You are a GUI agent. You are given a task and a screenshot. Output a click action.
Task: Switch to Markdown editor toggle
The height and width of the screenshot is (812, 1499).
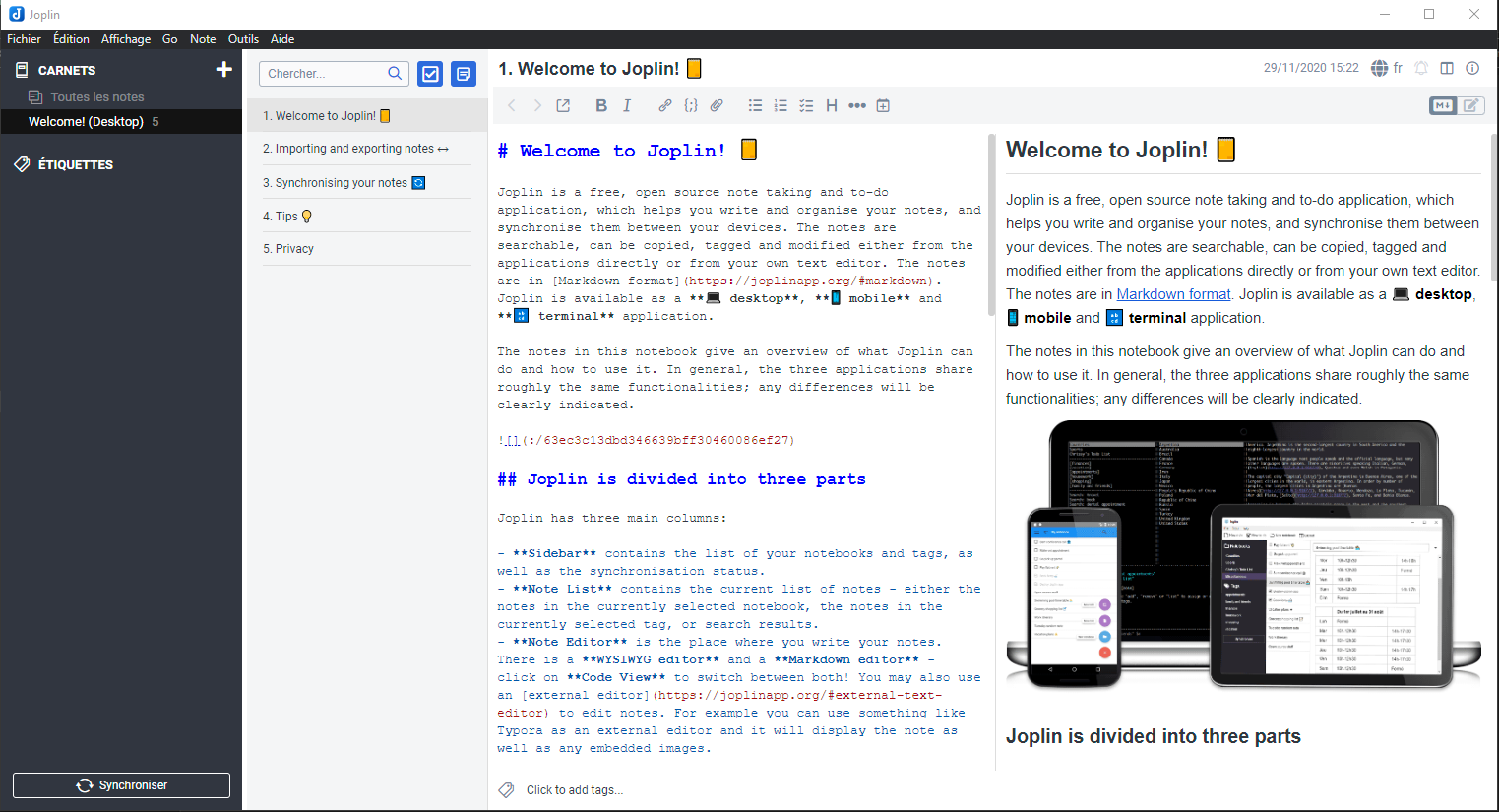(1443, 105)
